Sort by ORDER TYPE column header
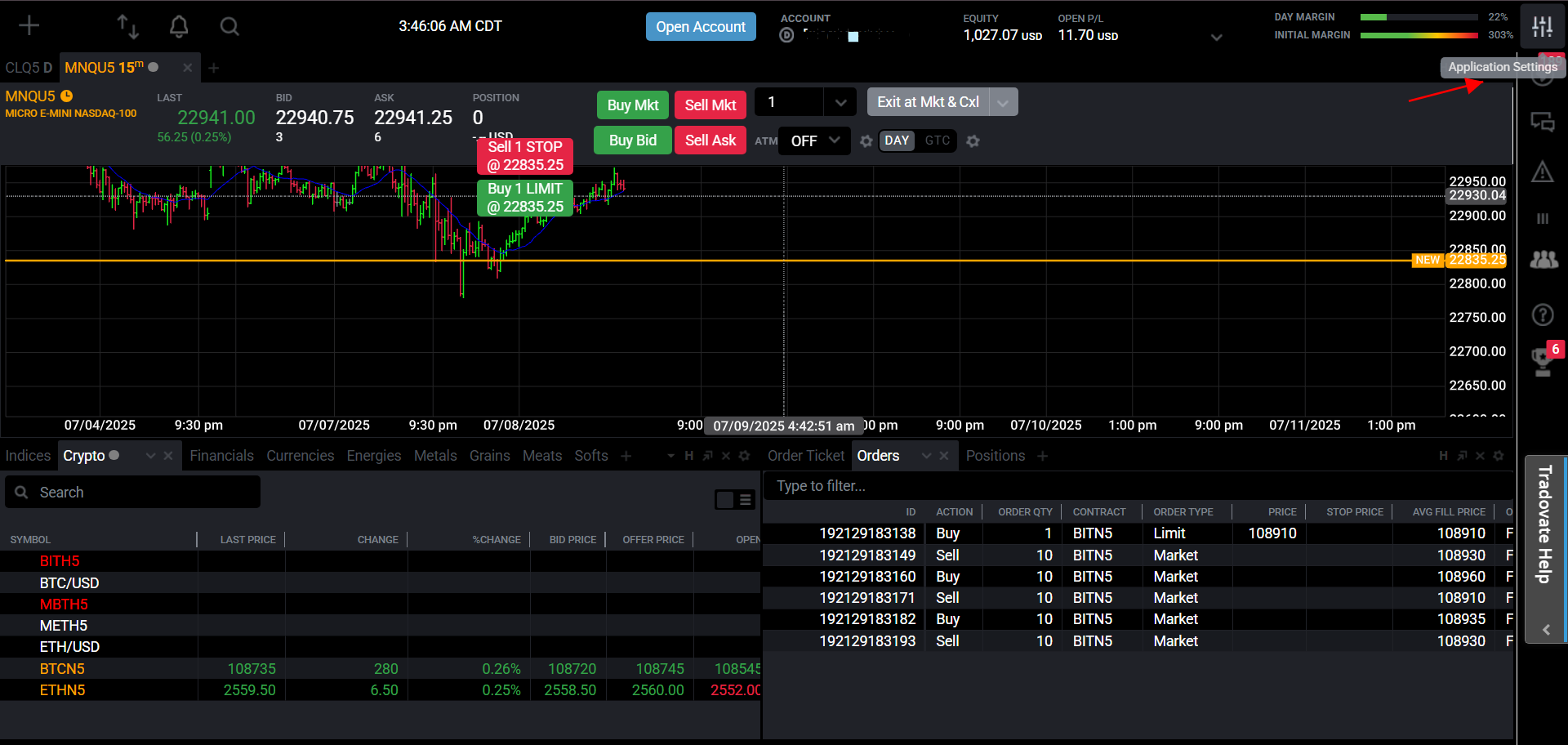 tap(1183, 512)
